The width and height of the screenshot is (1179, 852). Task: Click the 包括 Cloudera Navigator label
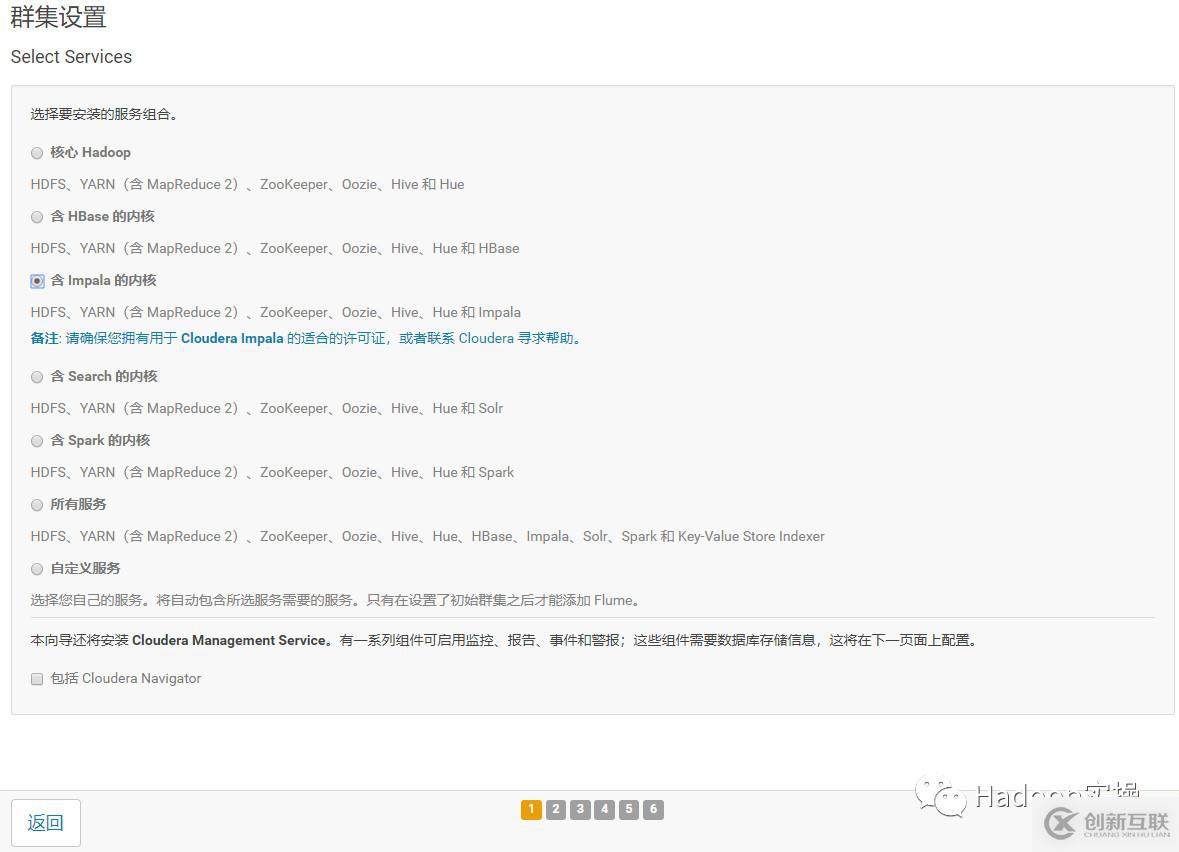(126, 678)
